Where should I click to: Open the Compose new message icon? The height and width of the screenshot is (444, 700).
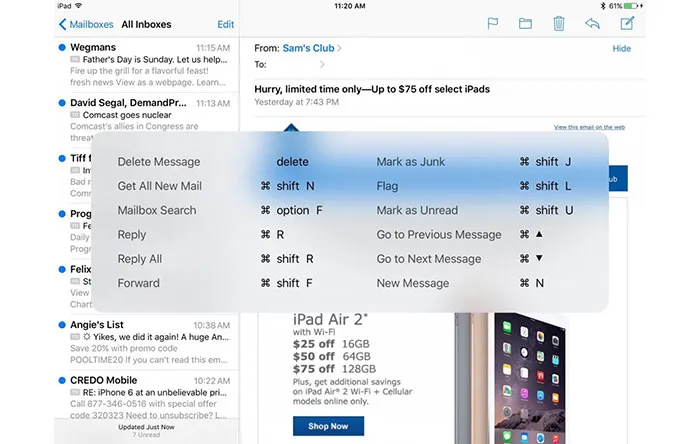point(627,23)
